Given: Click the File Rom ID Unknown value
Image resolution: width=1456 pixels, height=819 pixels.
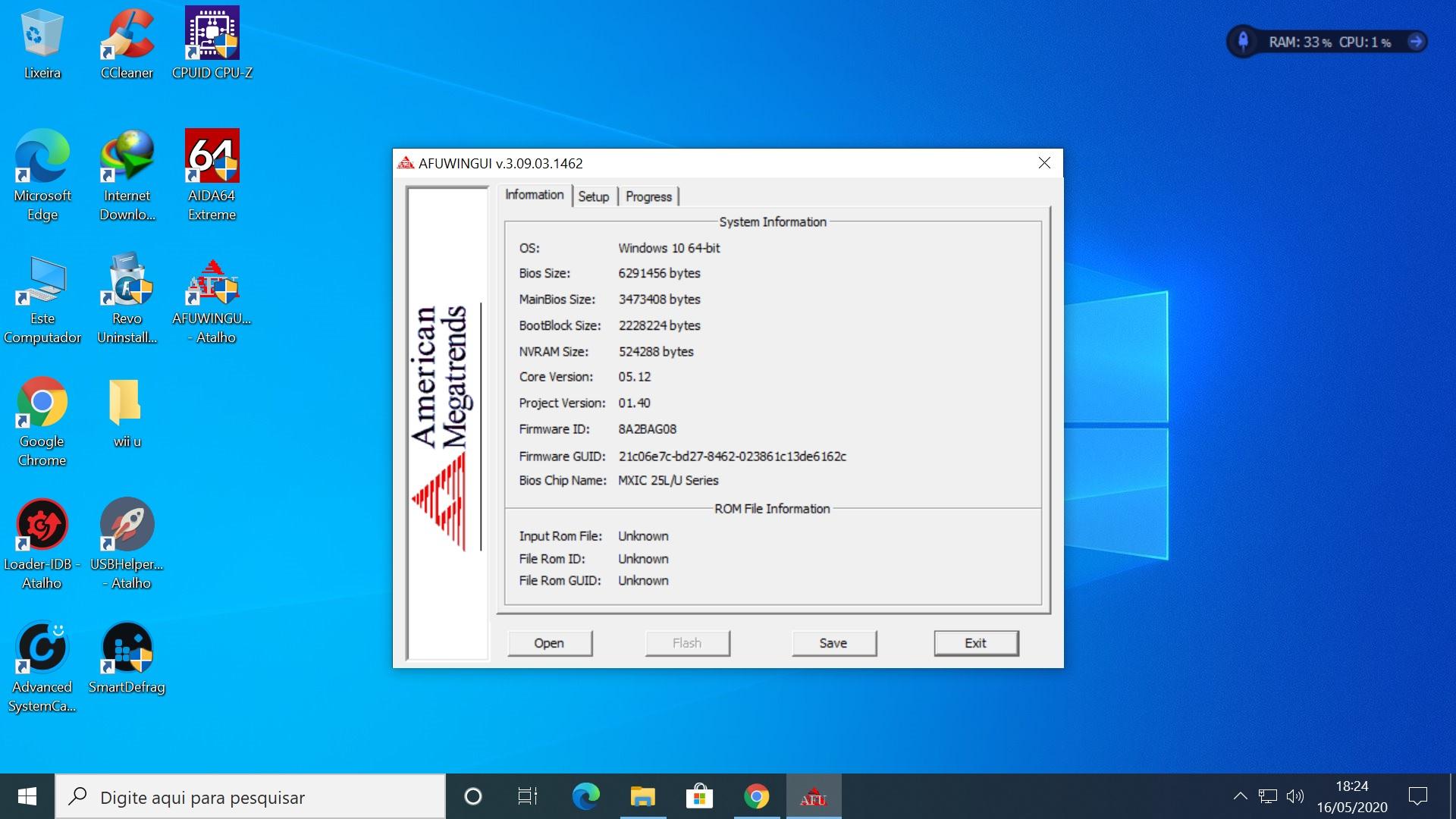Looking at the screenshot, I should tap(643, 559).
